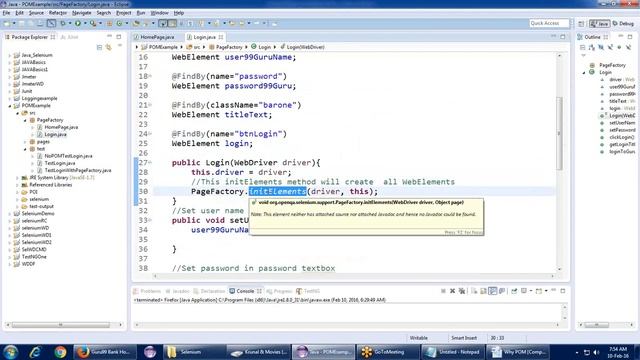Open Internet Explorer from the taskbar
Viewport: 640px width, 360px height.
35,352
